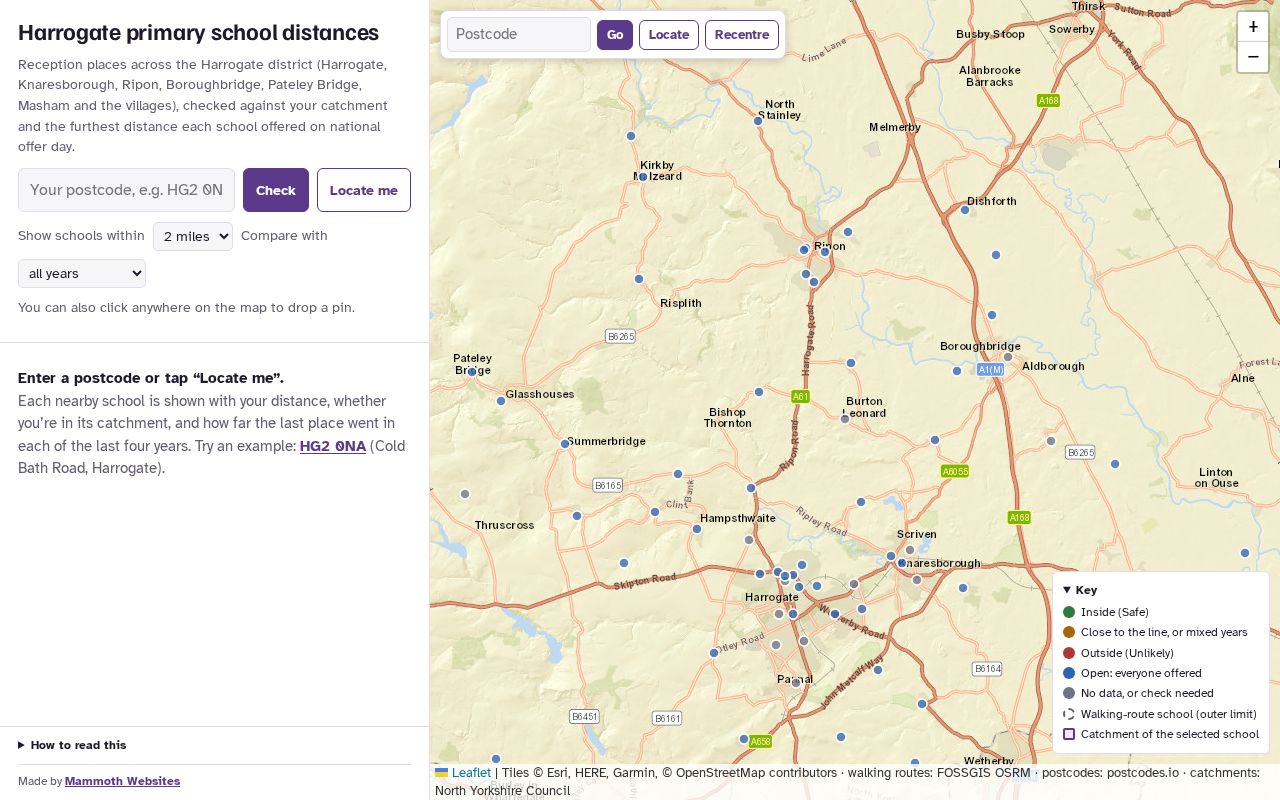Recentre the map view
Screen dimensions: 1280x800
click(742, 34)
